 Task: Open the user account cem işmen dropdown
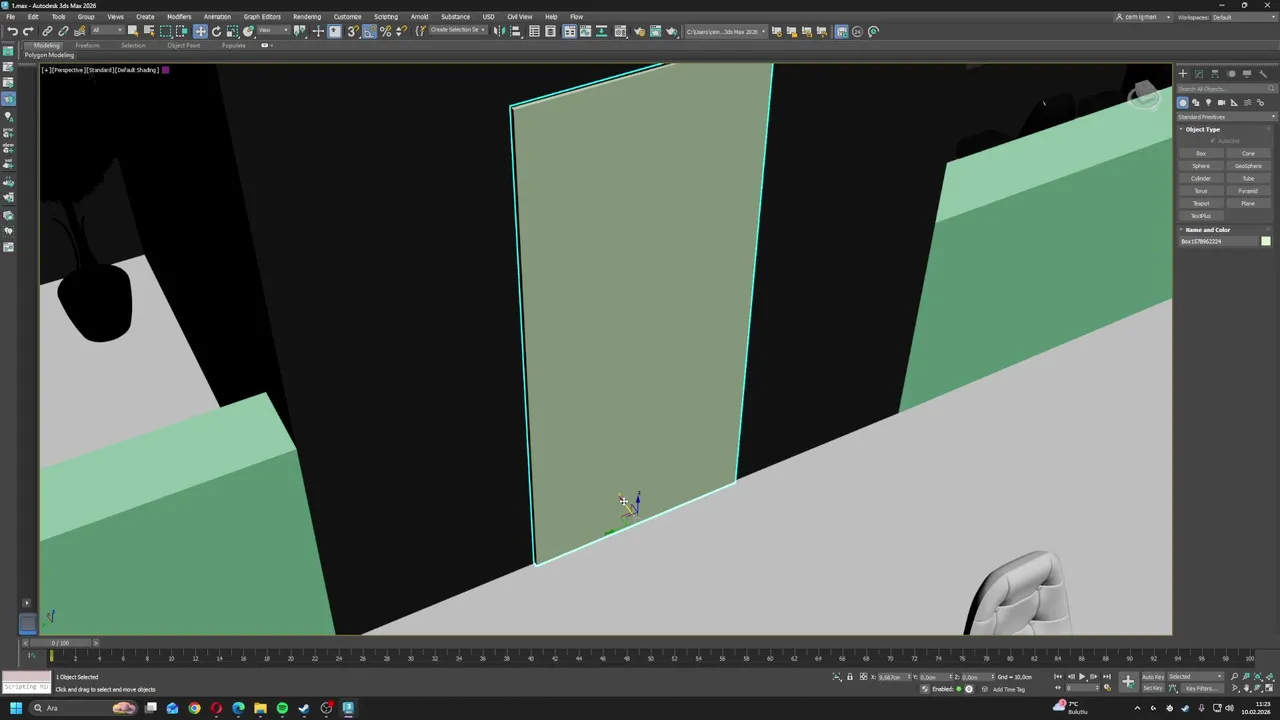tap(1144, 17)
